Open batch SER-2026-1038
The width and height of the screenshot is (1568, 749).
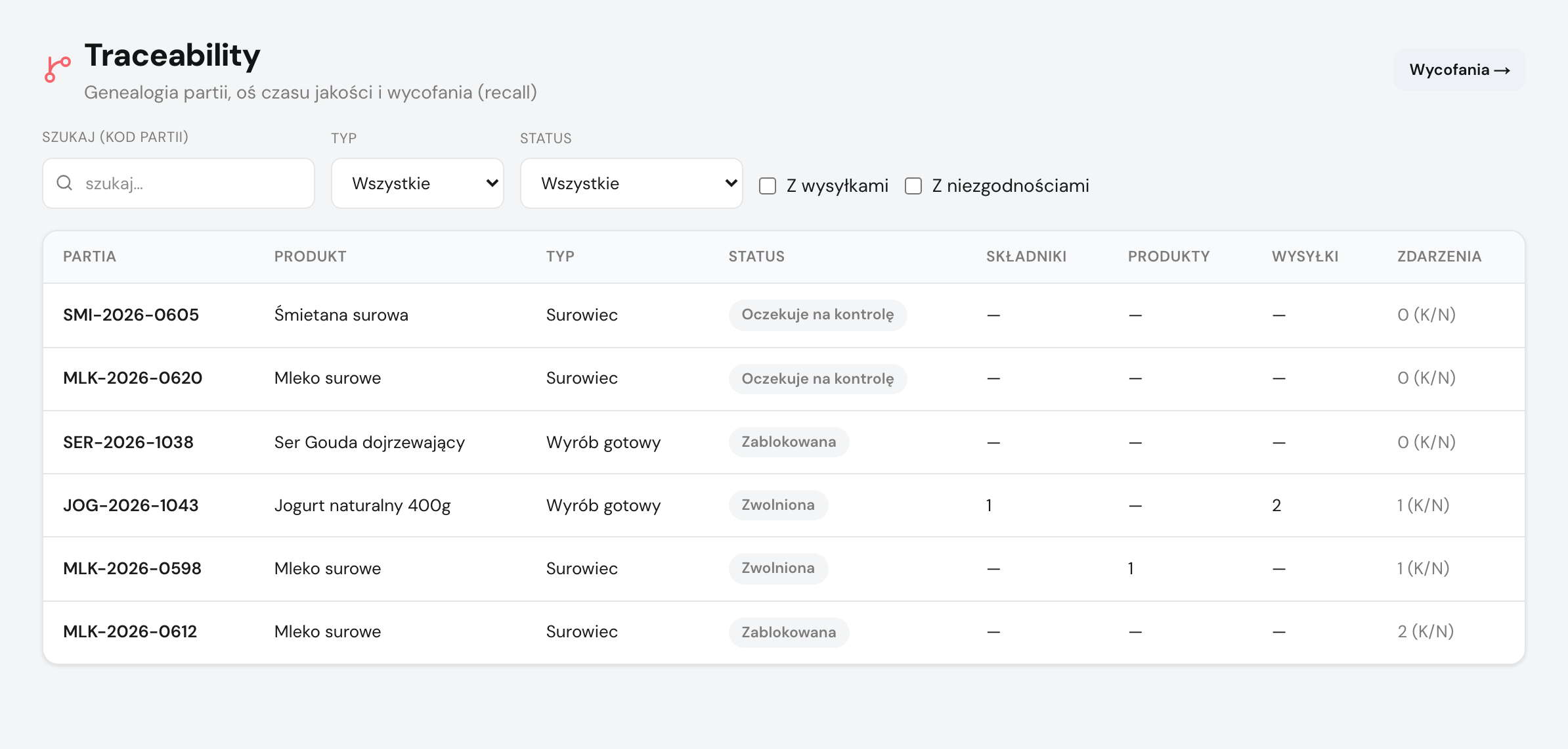128,442
